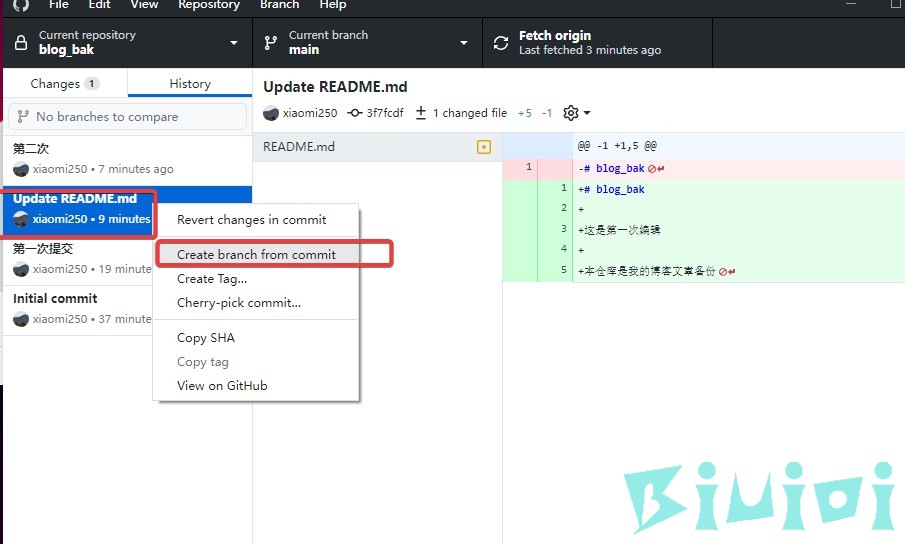This screenshot has height=544, width=905.
Task: Select README.md in the changed files list
Action: (377, 147)
